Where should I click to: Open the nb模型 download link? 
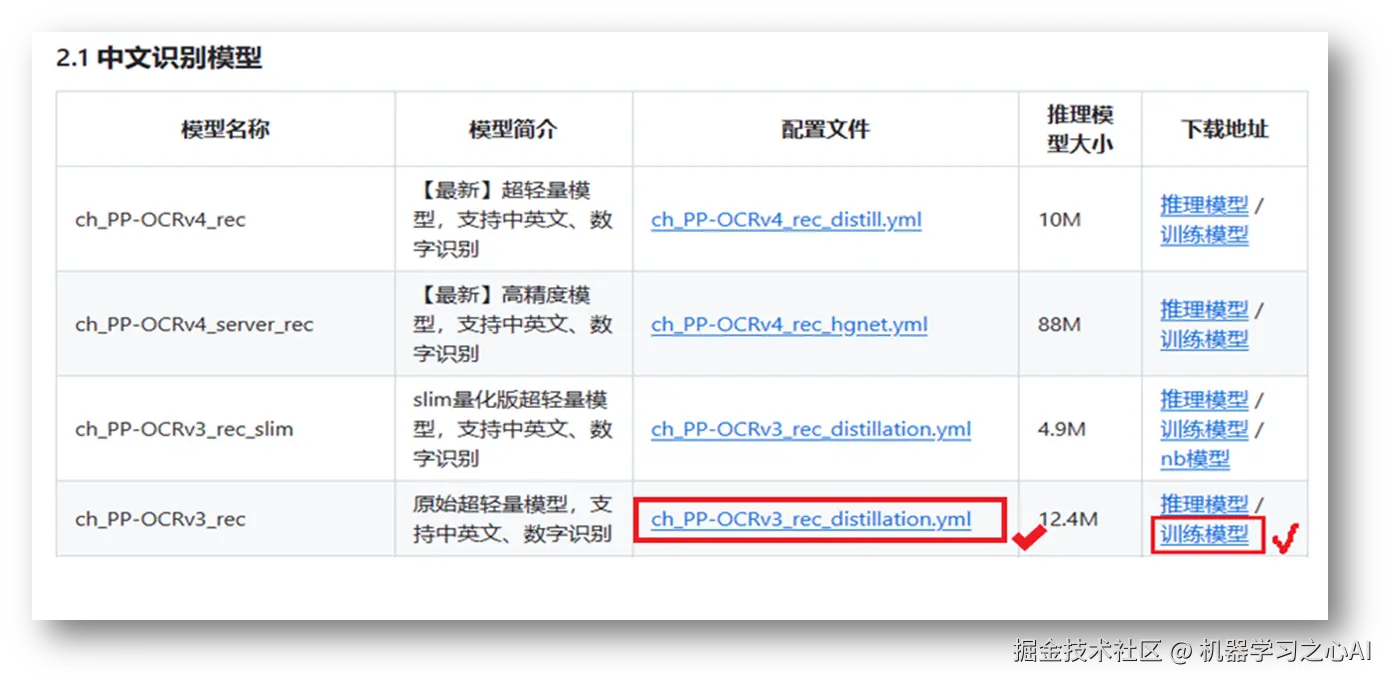[1192, 459]
